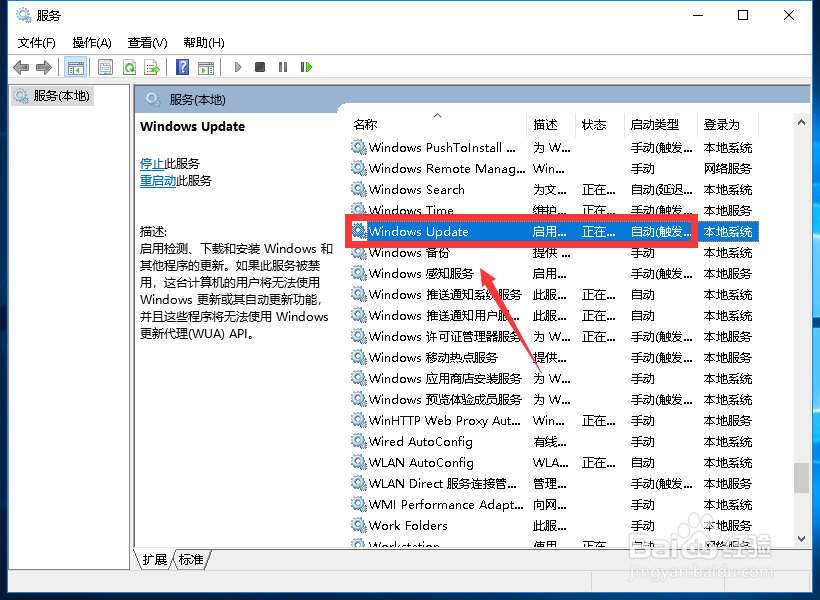This screenshot has height=600, width=820.
Task: Select the WLAN Direct 服务连接管理 row
Action: tap(554, 483)
